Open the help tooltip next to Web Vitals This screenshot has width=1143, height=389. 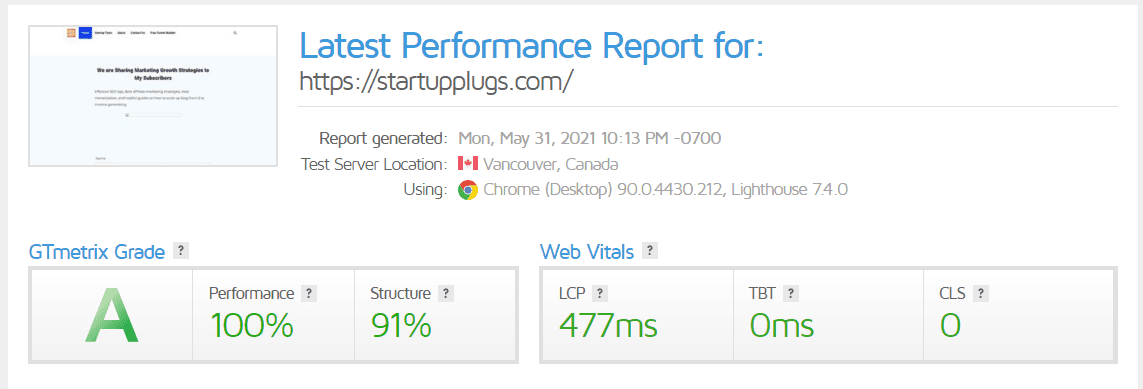[649, 251]
